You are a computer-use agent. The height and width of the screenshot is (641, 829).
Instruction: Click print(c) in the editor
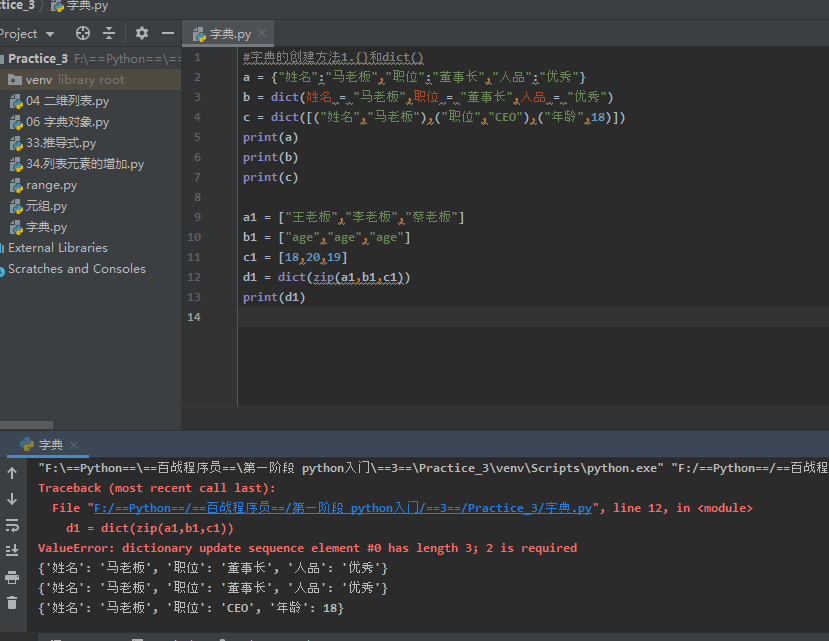(271, 177)
